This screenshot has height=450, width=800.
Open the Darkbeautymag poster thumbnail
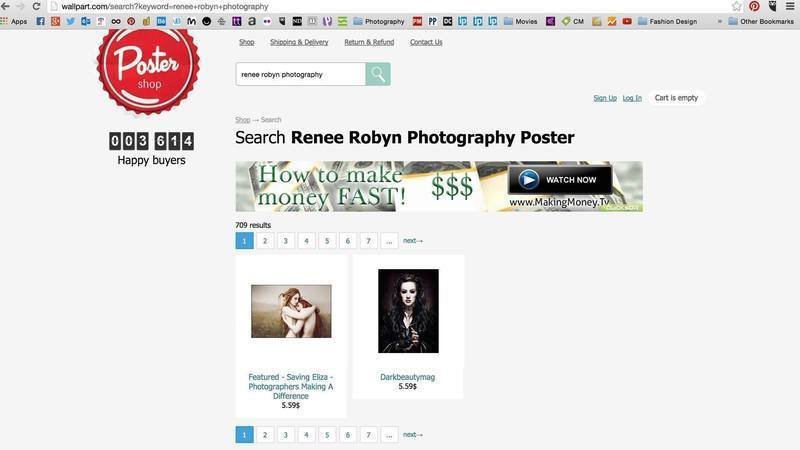(408, 311)
